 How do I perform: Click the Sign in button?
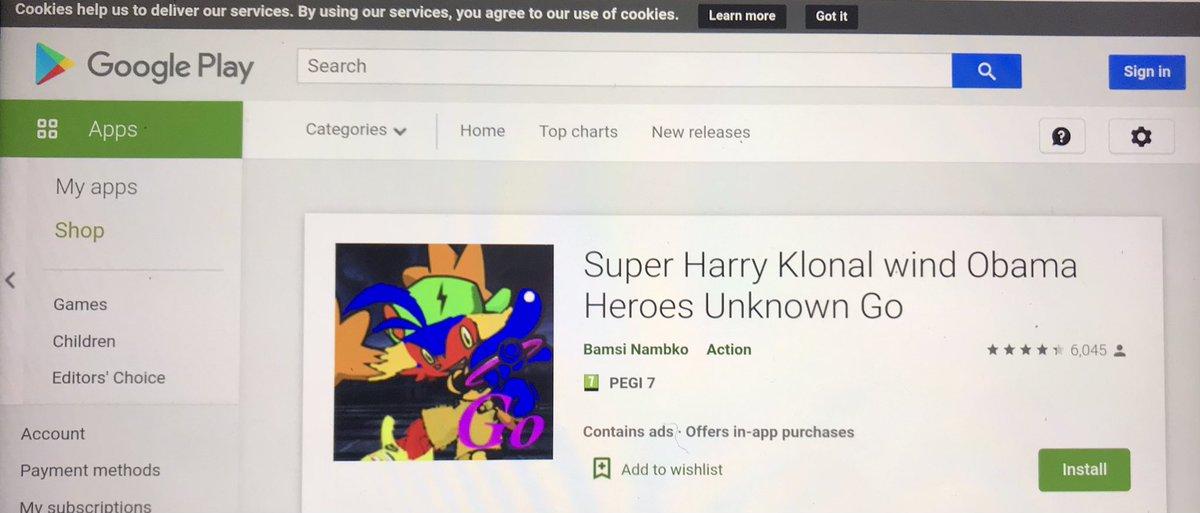tap(1147, 72)
